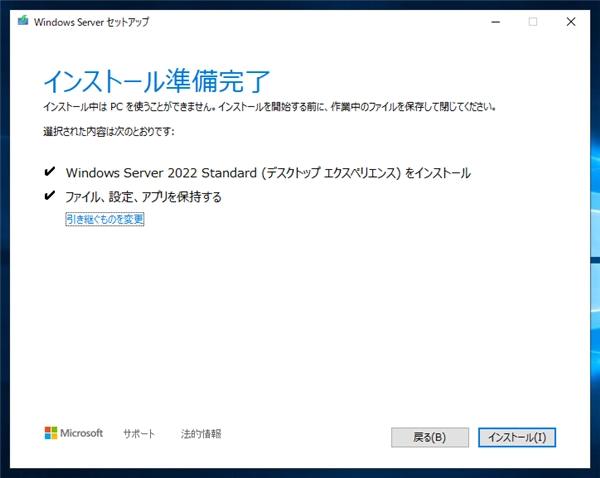Open the 法的情報 link
Screen dimensions: 600x478
201,434
